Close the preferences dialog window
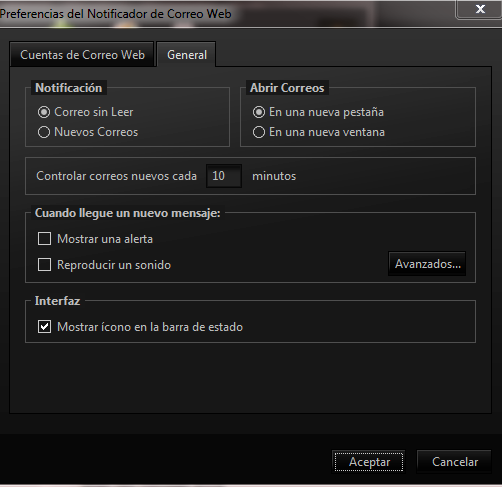 point(480,9)
